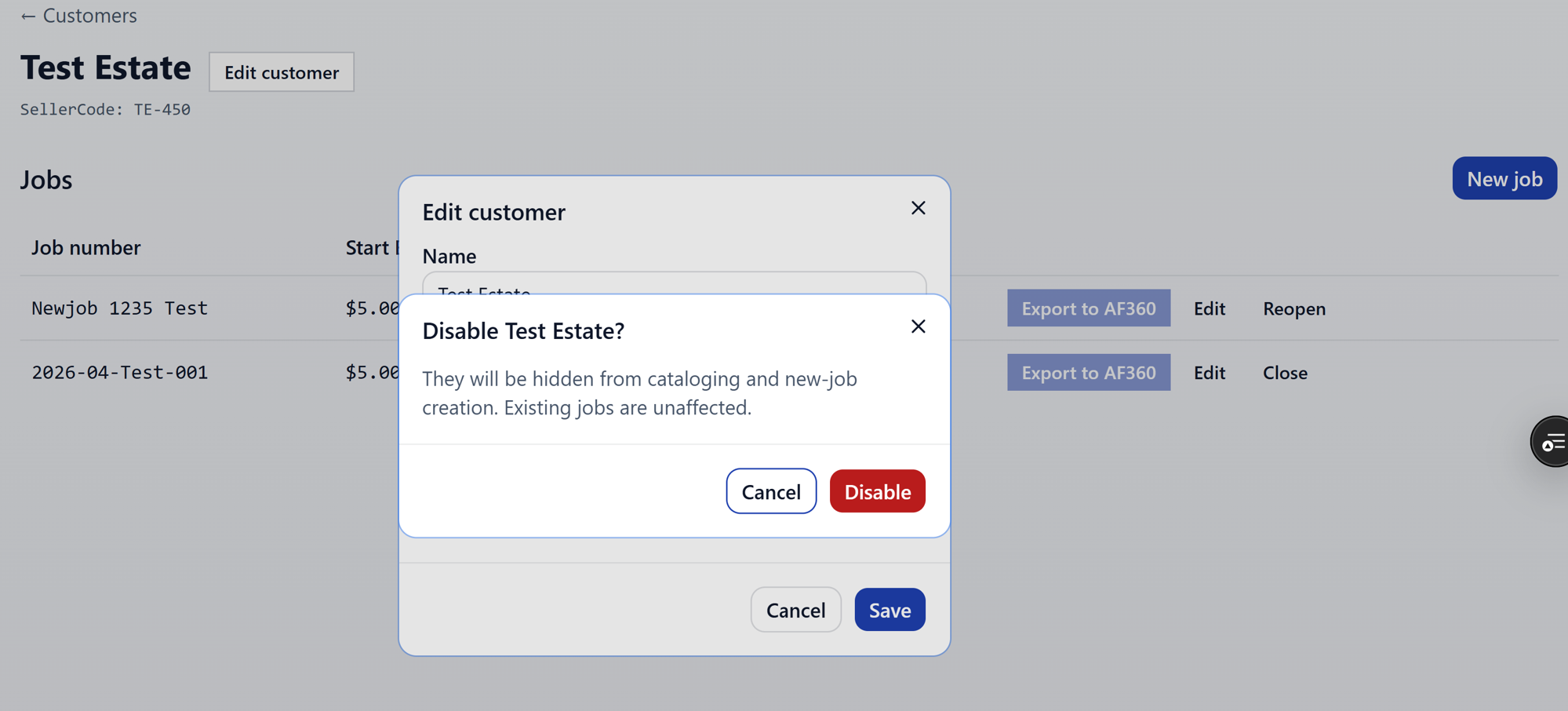
Task: Click the Disable Test Estate? dialog title
Action: [523, 331]
